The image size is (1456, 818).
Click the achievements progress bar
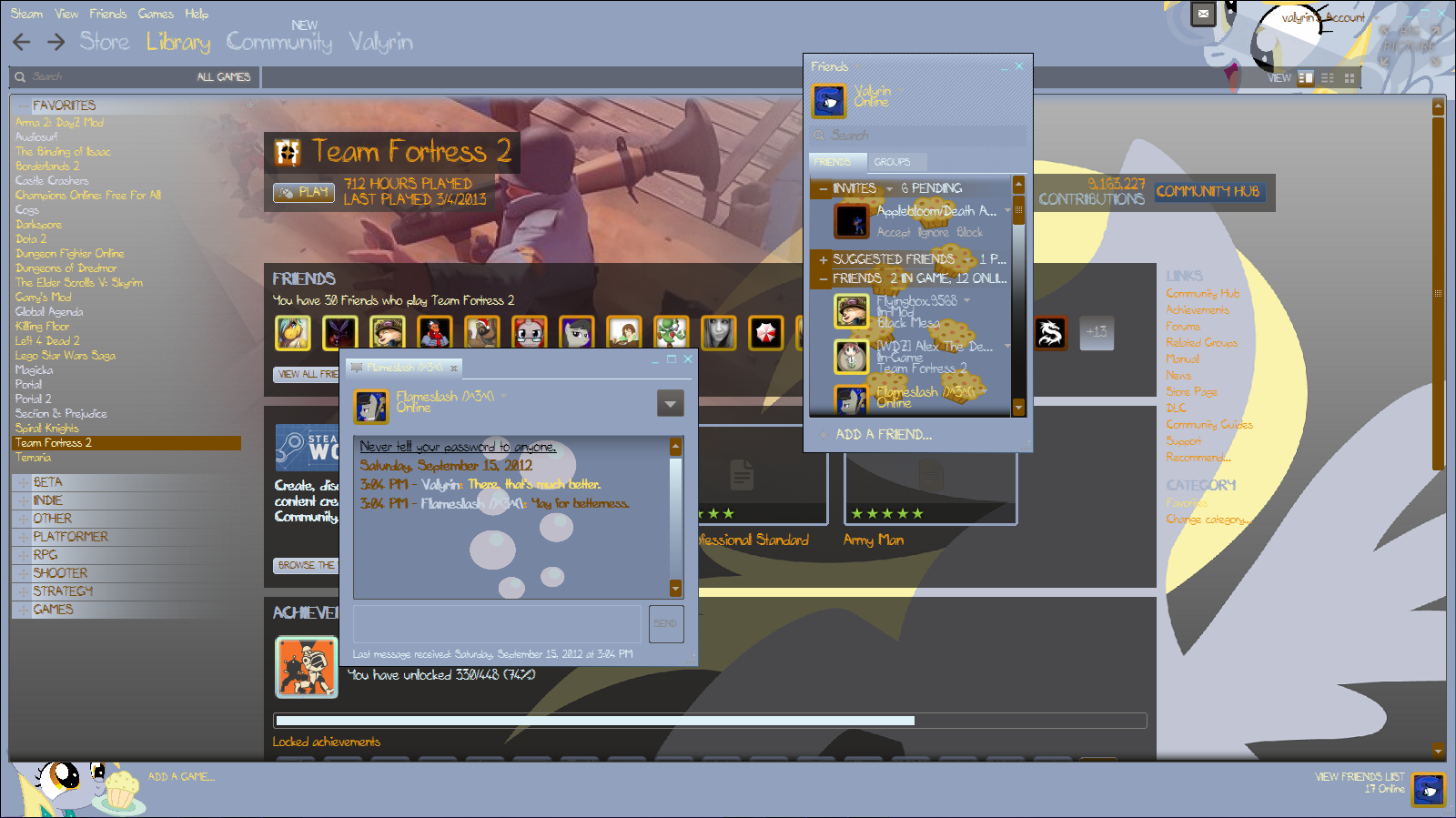click(x=710, y=721)
